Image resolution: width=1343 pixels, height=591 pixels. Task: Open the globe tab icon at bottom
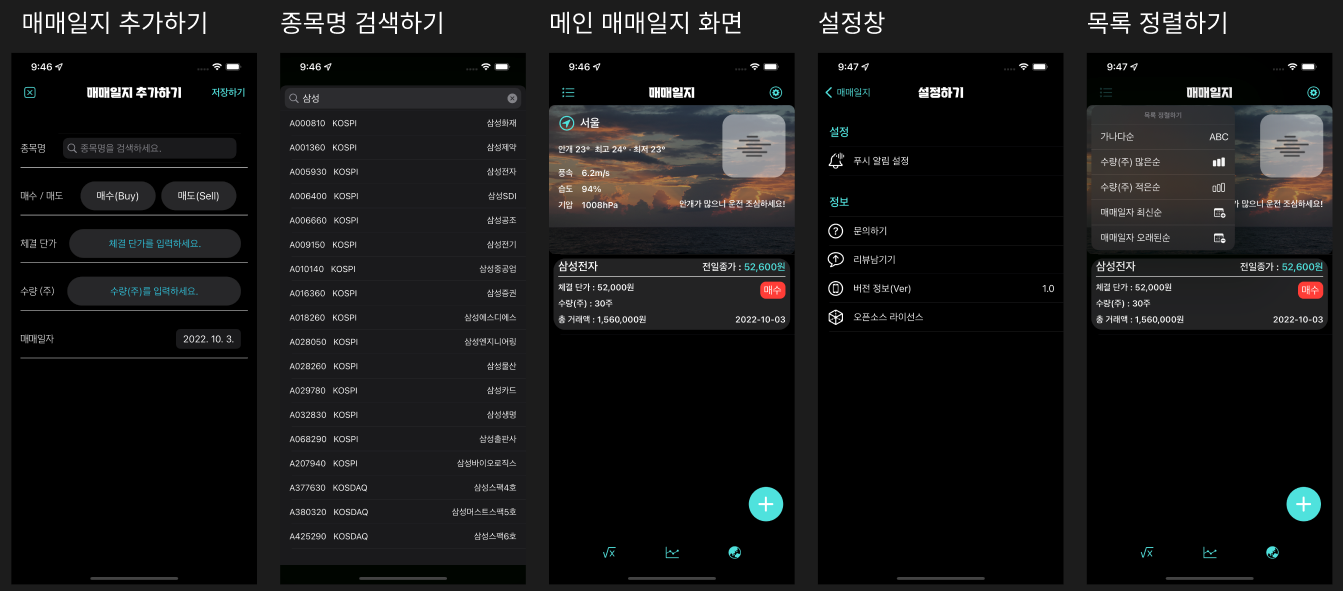coord(735,552)
